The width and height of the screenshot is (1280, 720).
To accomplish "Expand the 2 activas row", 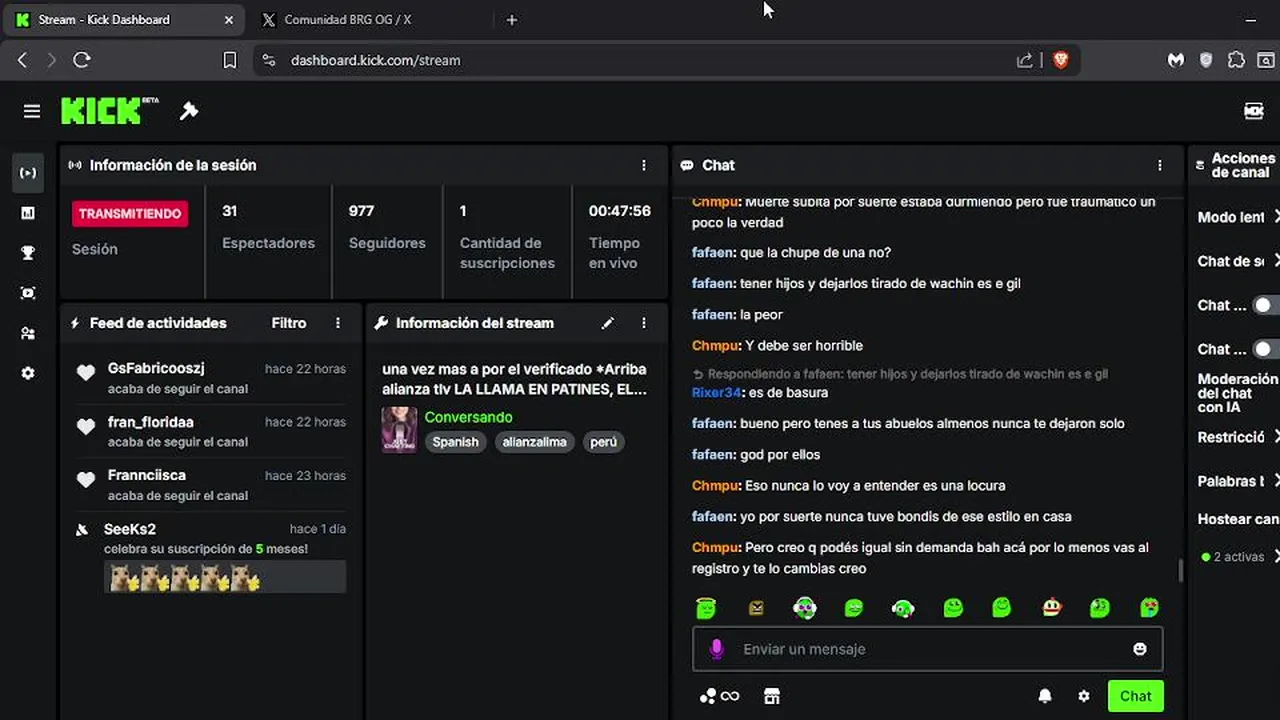I will [x=1240, y=557].
